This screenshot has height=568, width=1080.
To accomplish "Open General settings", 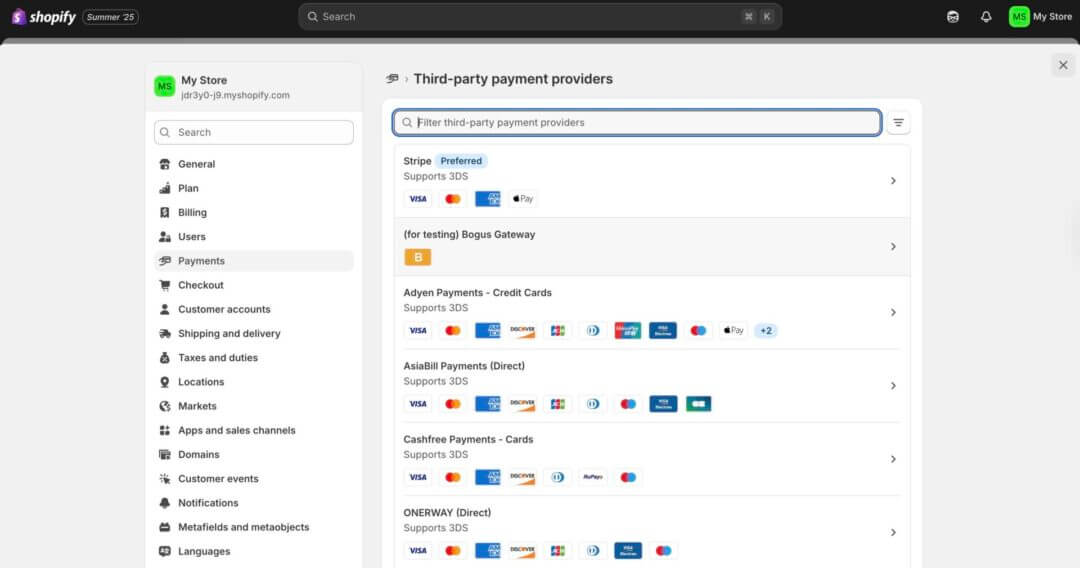I will tap(254, 164).
